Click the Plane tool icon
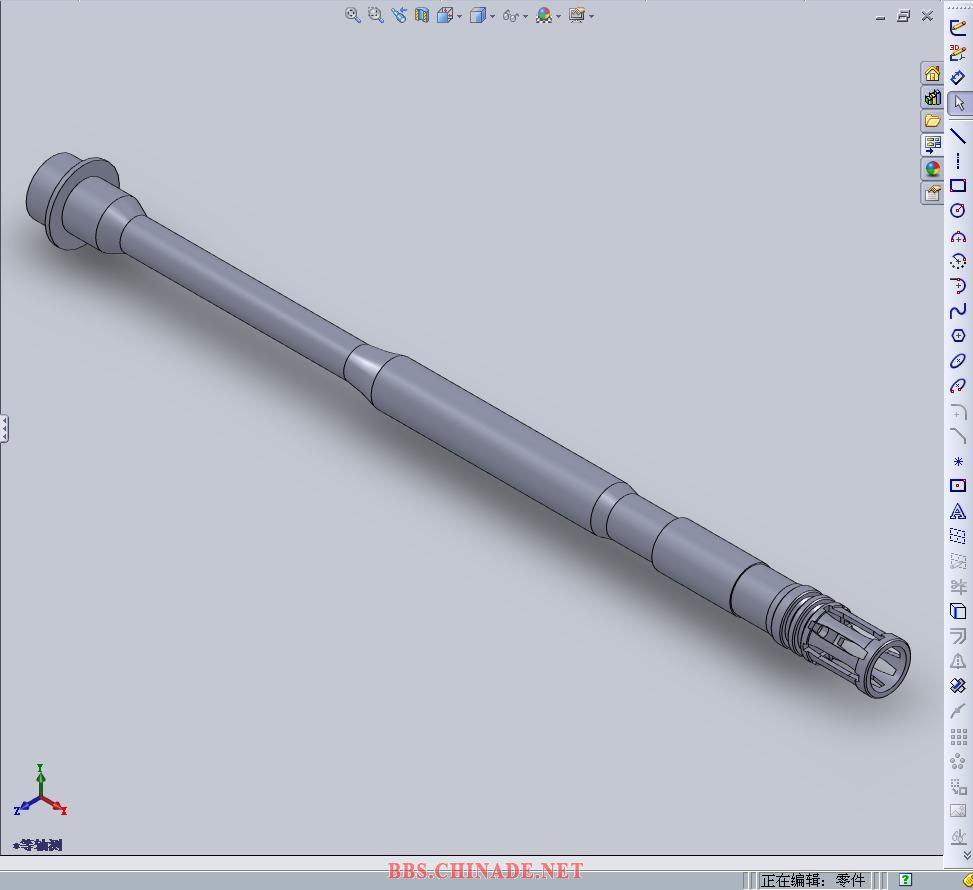Viewport: 973px width, 890px height. tap(958, 486)
